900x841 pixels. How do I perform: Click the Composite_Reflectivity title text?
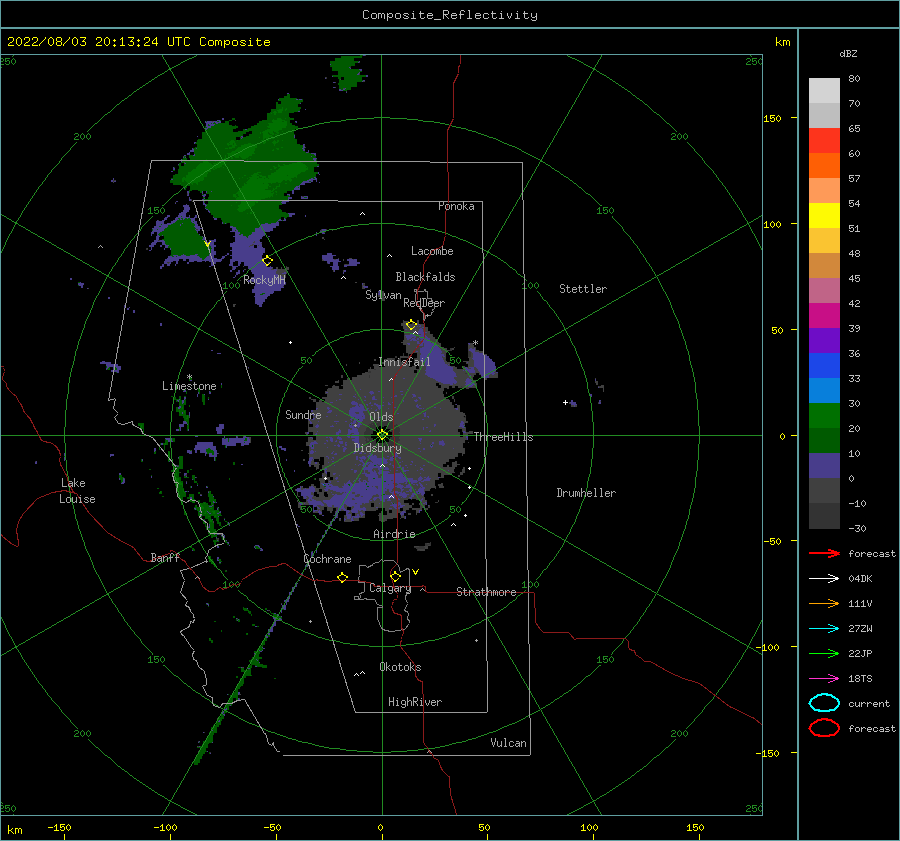click(450, 15)
